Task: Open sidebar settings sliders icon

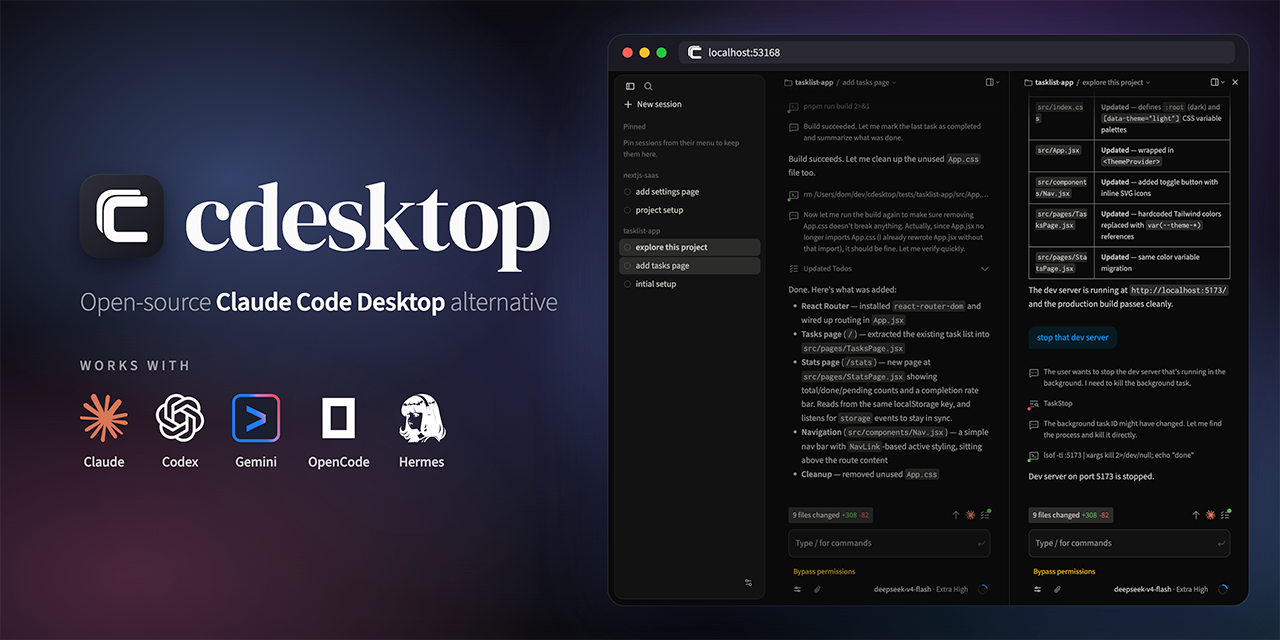Action: pos(748,583)
